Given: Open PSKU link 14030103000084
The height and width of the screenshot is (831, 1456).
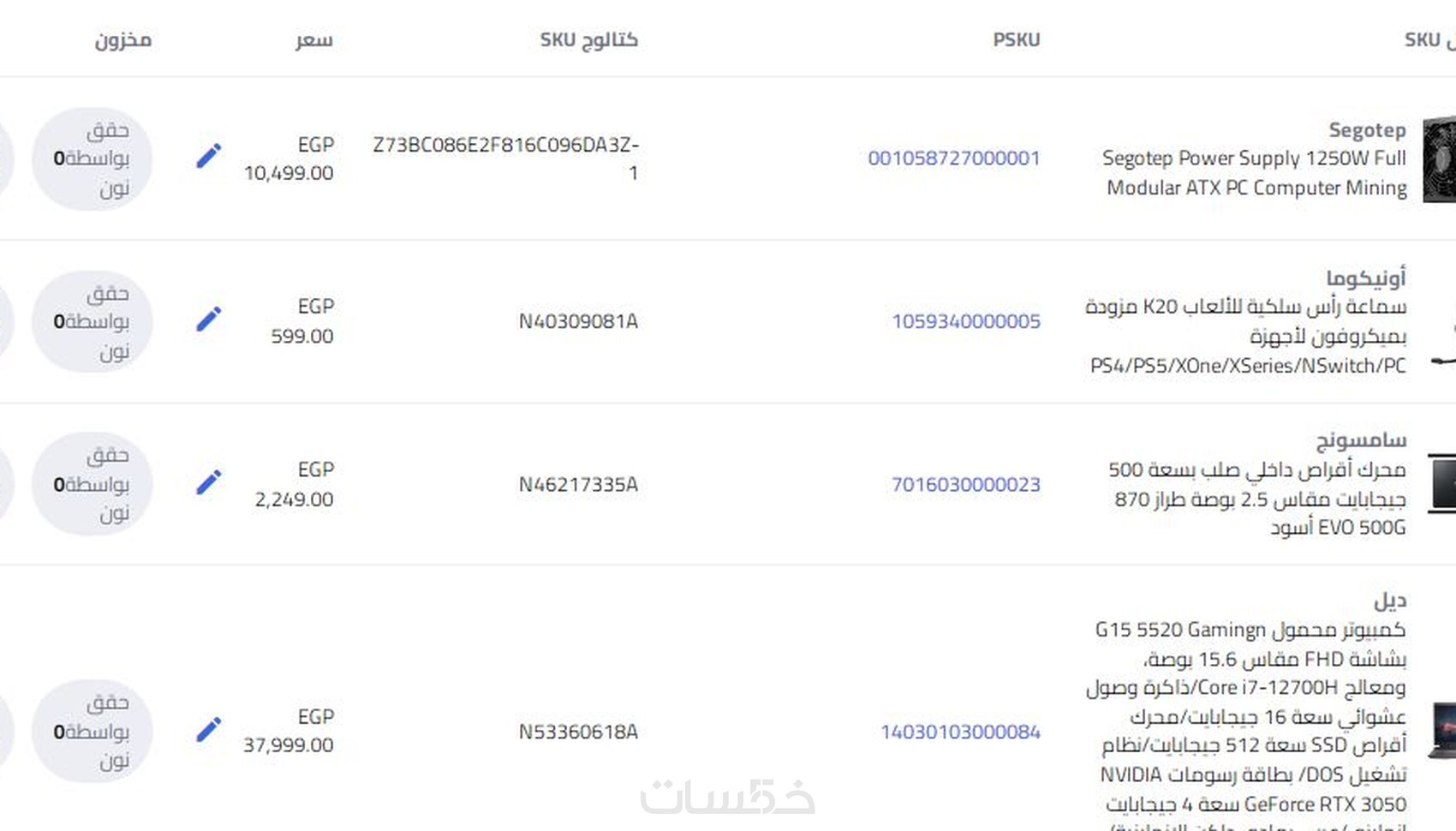Looking at the screenshot, I should [x=960, y=732].
